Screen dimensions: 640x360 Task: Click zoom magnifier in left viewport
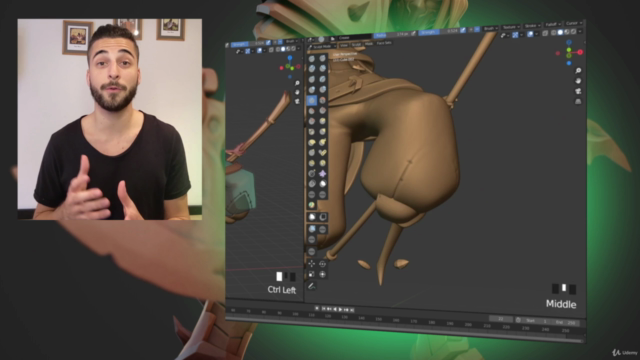pos(297,83)
